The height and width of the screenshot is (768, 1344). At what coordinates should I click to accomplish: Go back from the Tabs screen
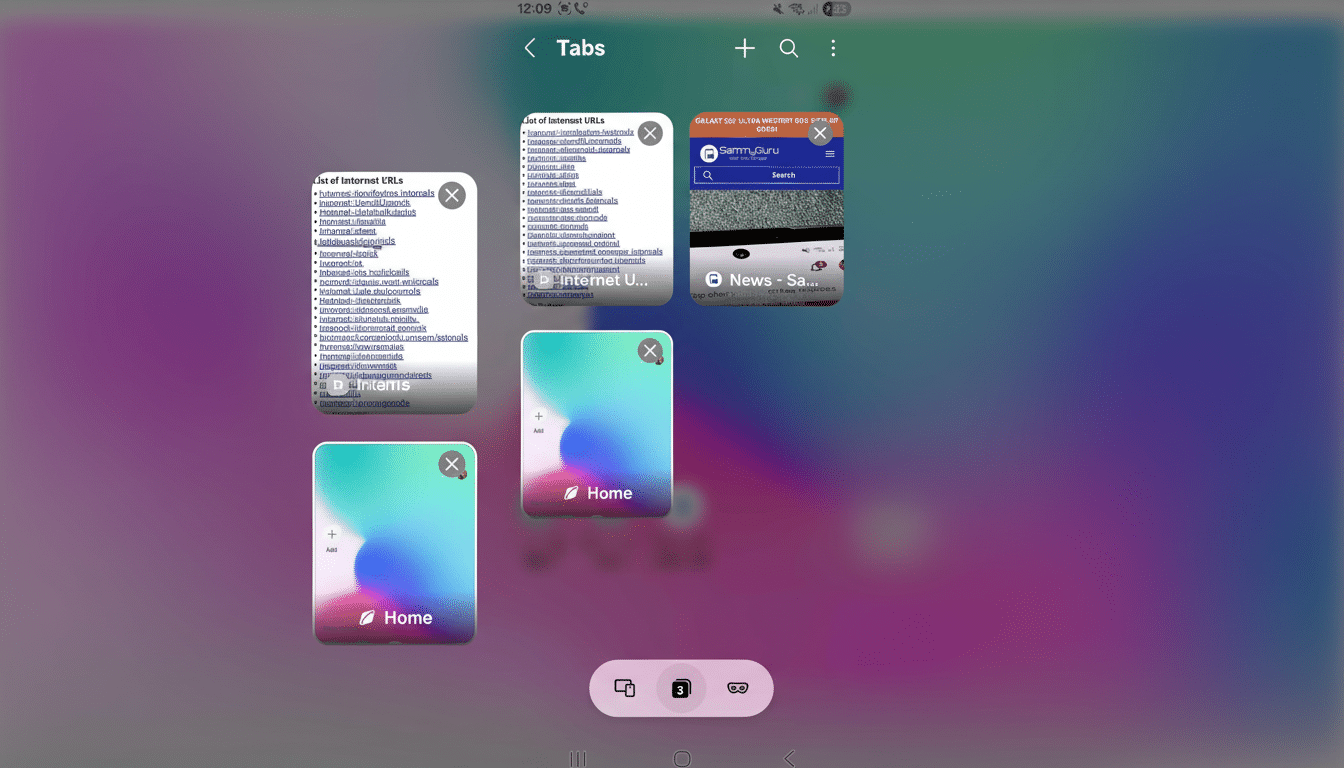pyautogui.click(x=531, y=48)
